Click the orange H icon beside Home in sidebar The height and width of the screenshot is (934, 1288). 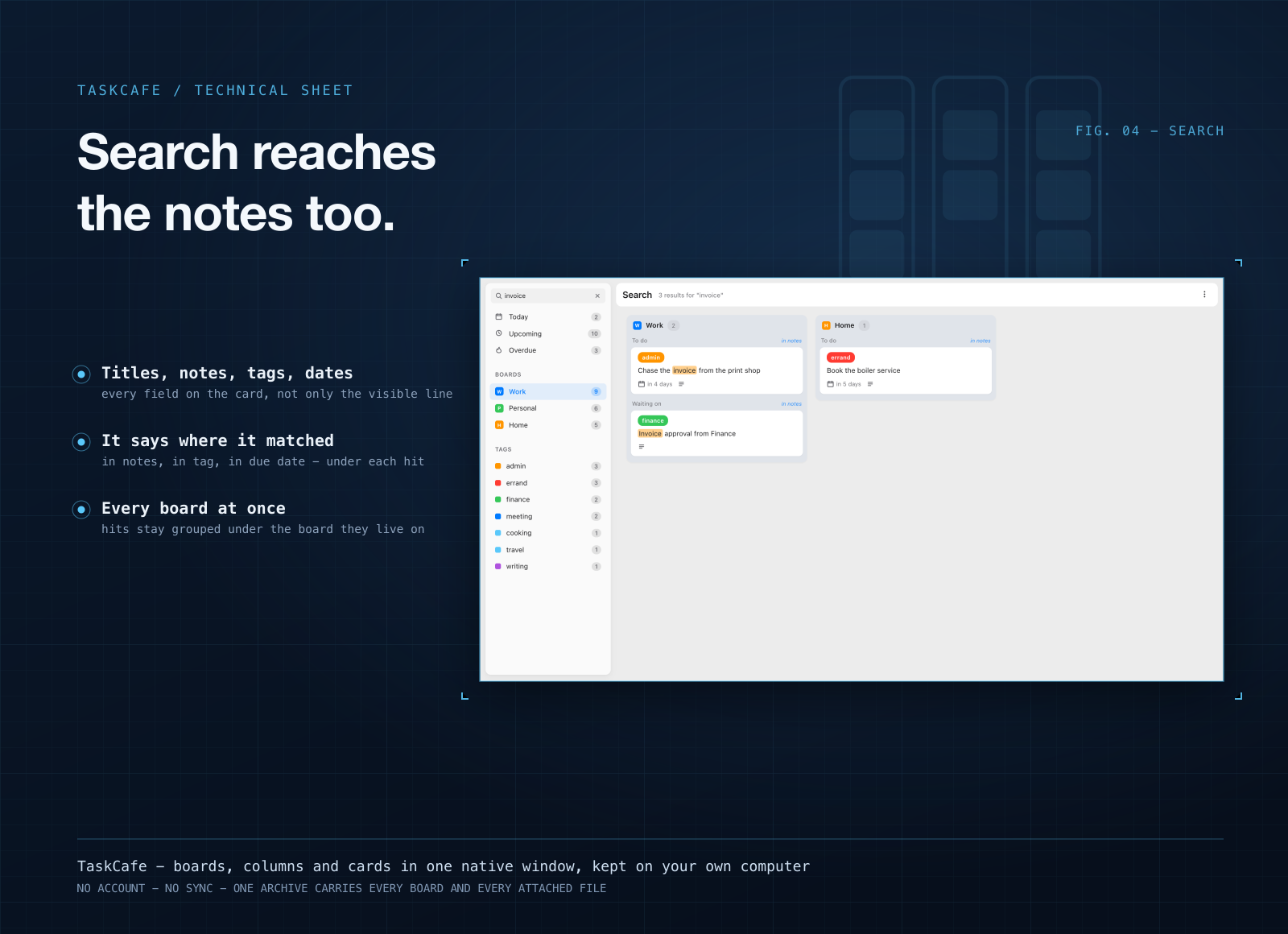click(x=499, y=425)
